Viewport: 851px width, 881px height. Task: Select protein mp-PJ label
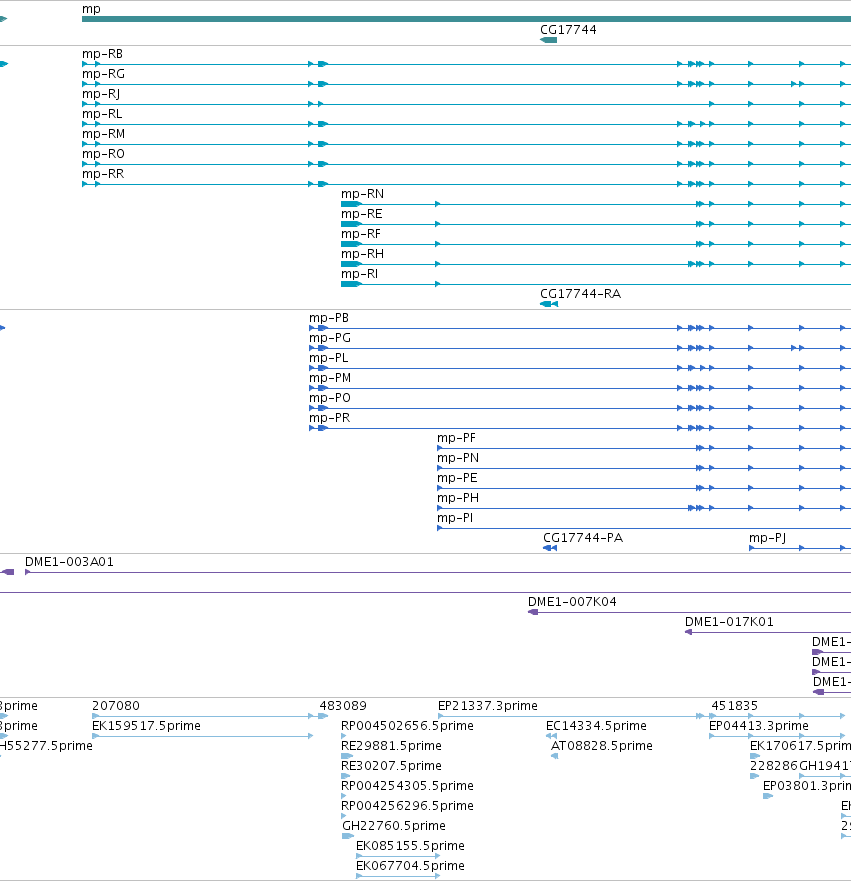(x=767, y=538)
